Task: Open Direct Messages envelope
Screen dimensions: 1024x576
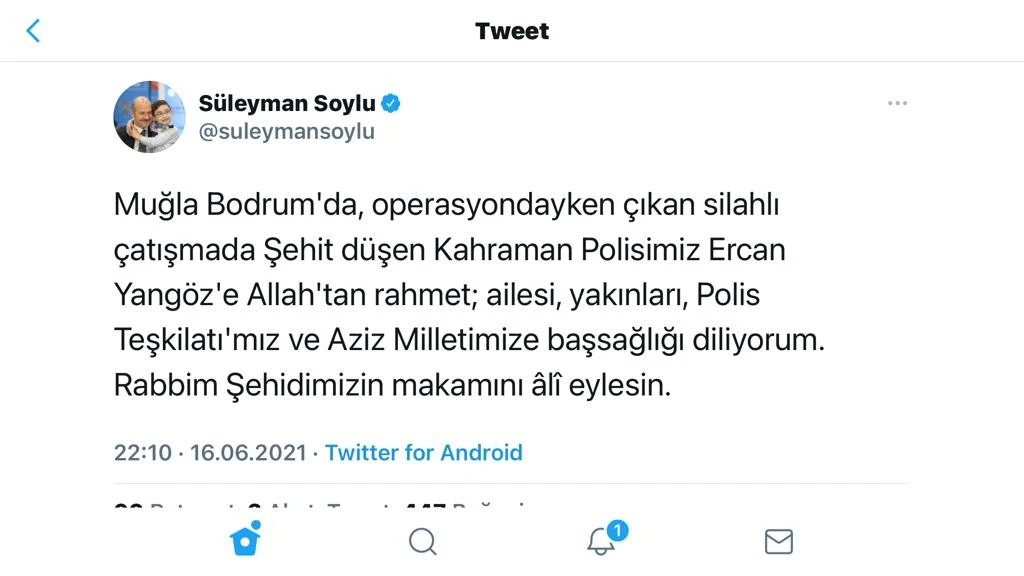Action: click(x=778, y=541)
